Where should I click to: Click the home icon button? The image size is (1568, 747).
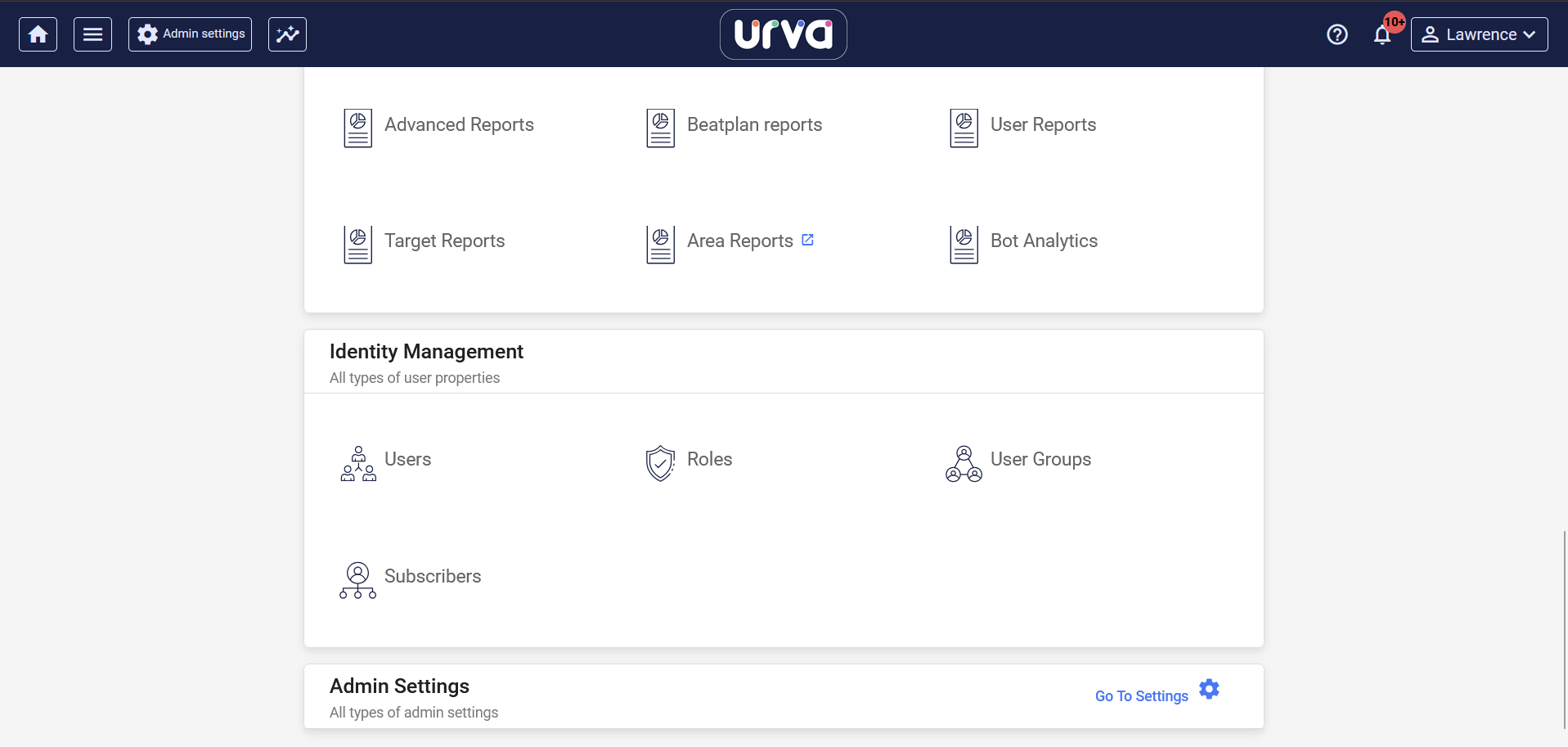pos(38,34)
